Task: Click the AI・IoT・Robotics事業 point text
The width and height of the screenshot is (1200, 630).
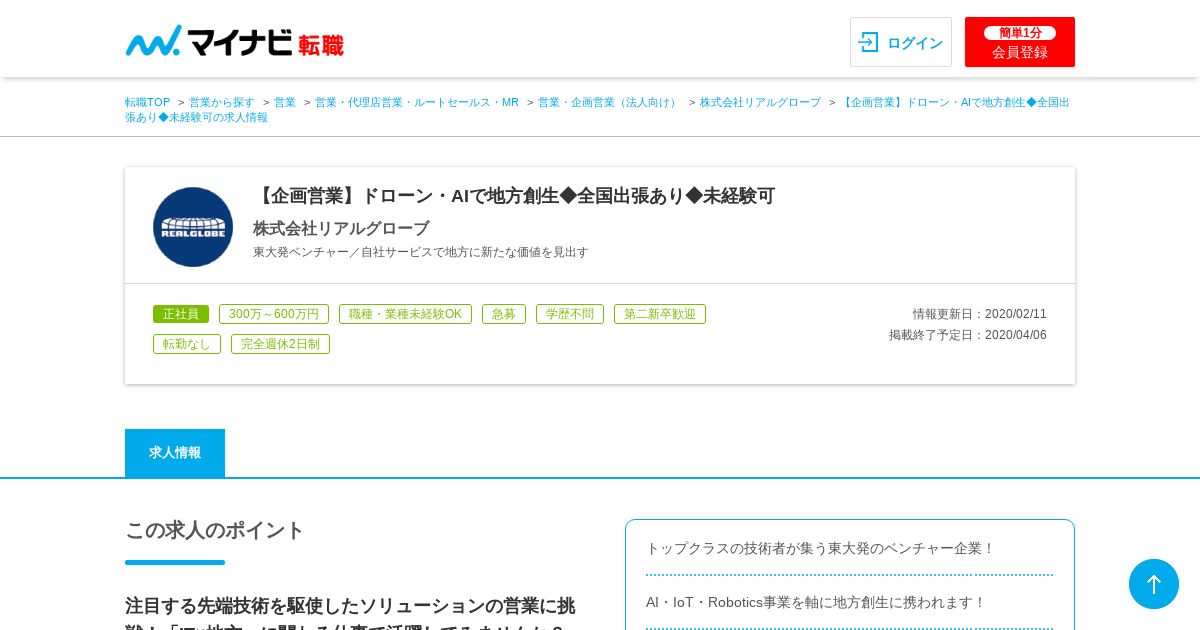Action: point(816,602)
